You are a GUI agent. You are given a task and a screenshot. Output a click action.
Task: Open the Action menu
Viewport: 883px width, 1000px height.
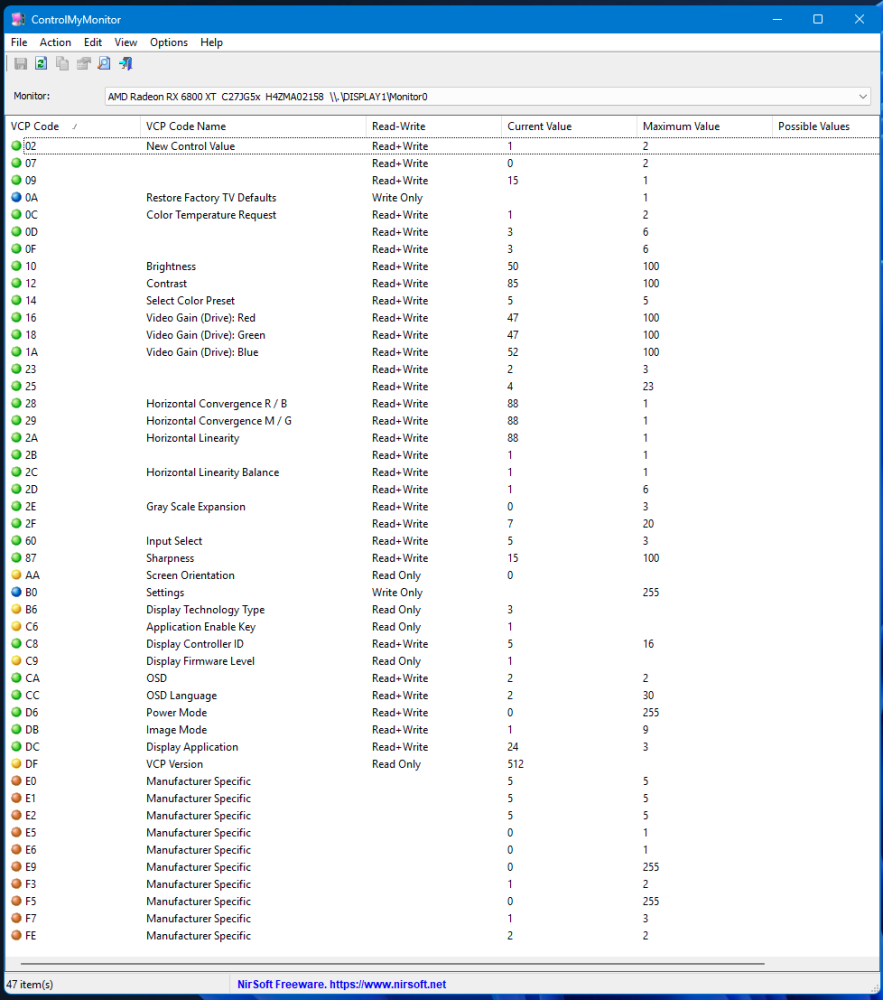[x=55, y=42]
